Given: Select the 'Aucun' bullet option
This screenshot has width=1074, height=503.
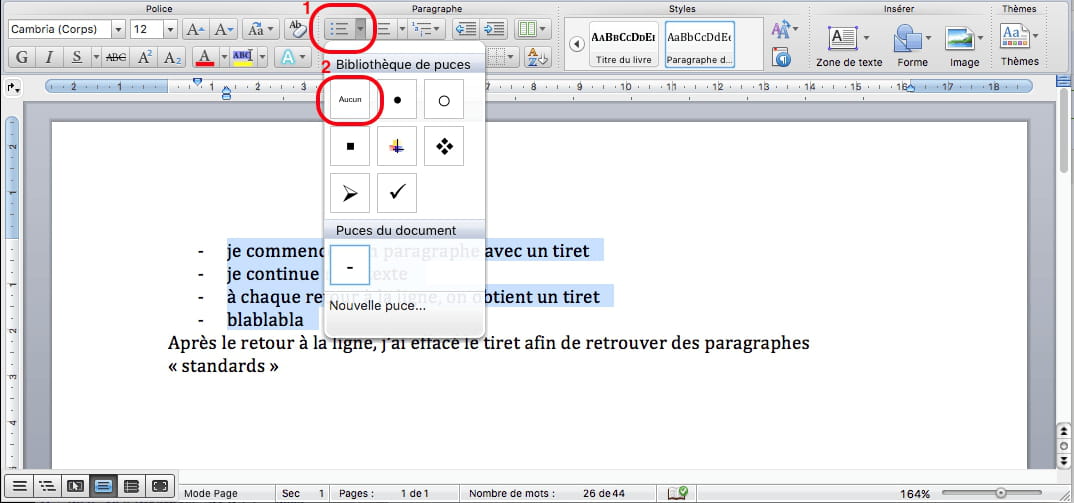Looking at the screenshot, I should (x=350, y=100).
